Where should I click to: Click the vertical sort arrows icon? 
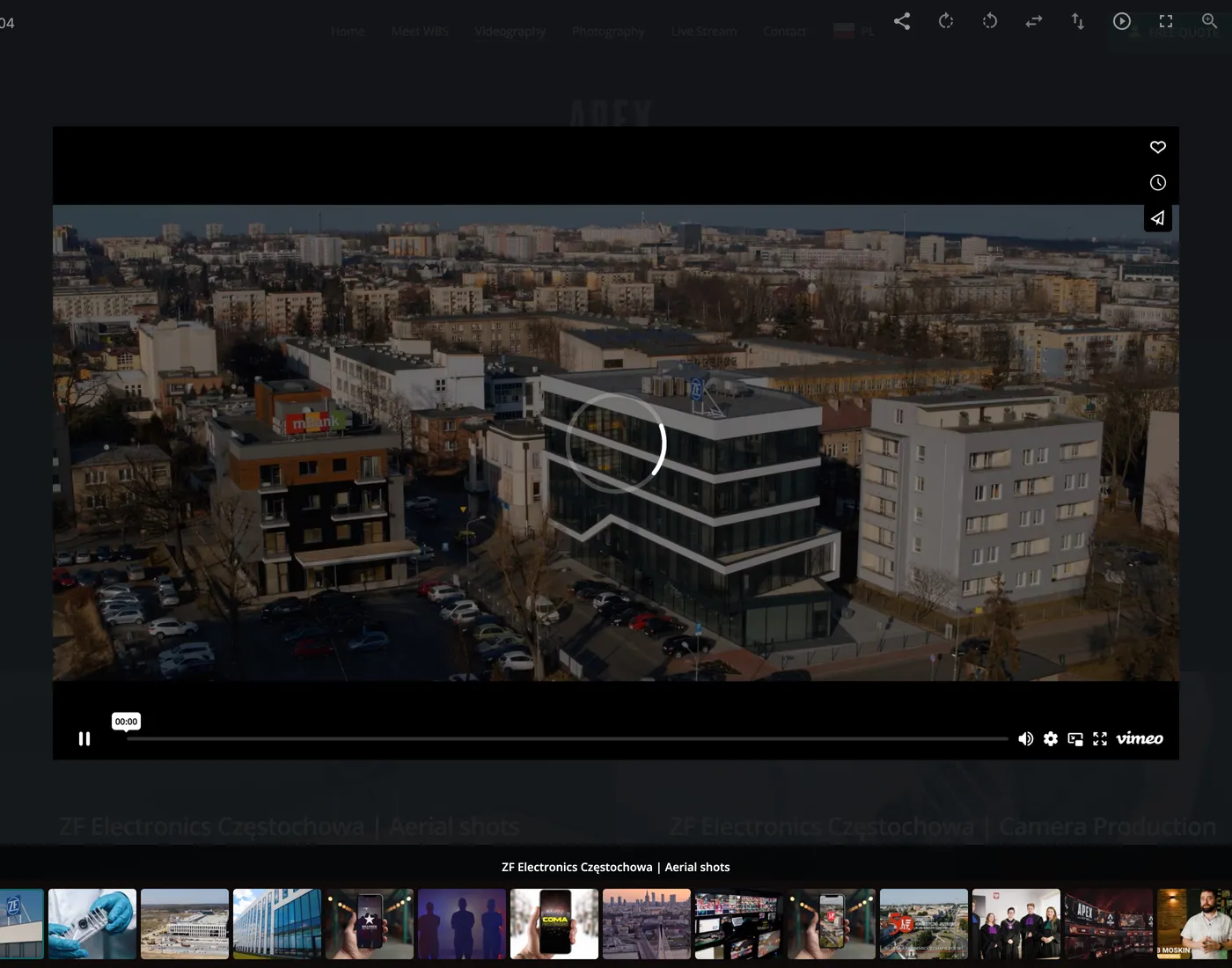pyautogui.click(x=1077, y=21)
